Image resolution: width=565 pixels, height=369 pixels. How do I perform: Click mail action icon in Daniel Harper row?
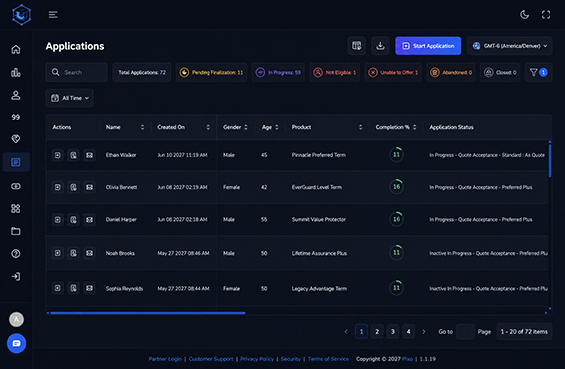tap(89, 219)
